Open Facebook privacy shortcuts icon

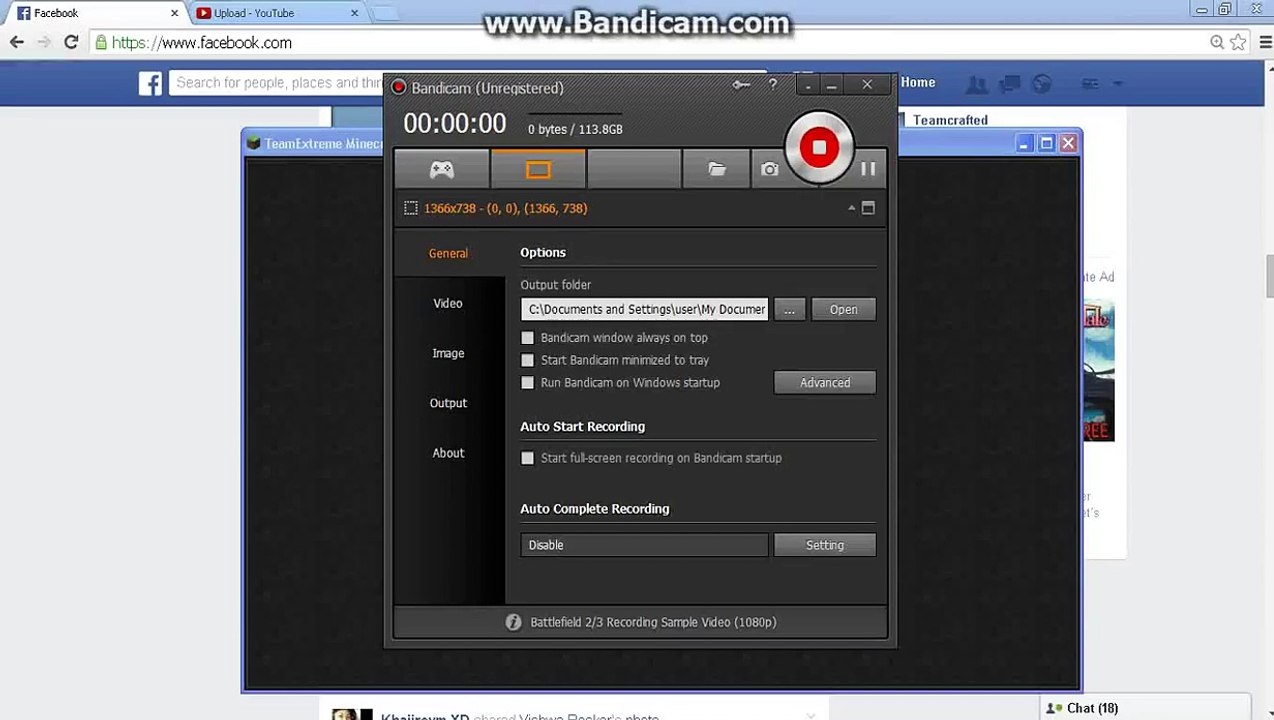coord(1091,84)
